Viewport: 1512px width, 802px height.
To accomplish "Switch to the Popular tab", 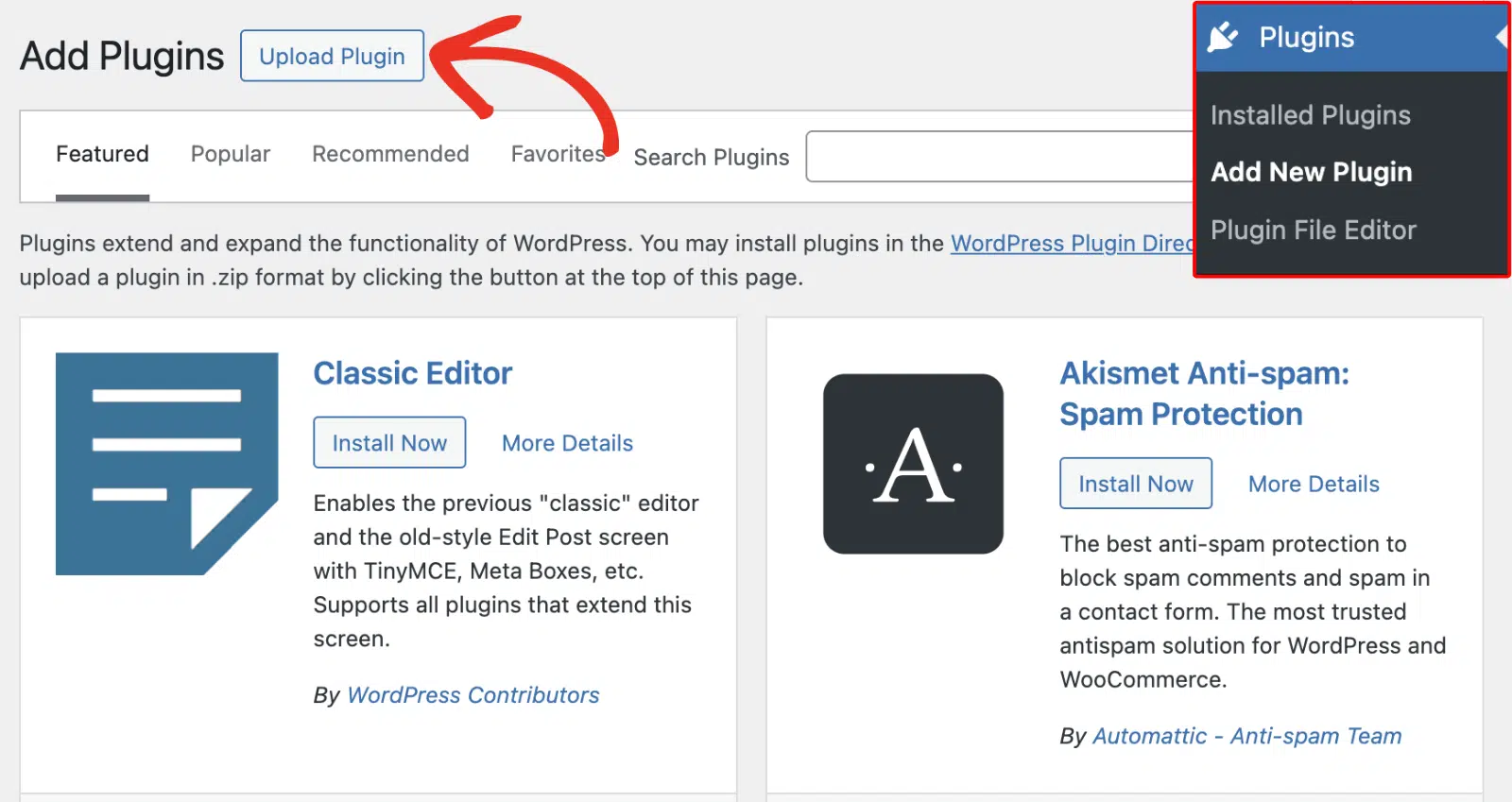I will click(x=231, y=154).
